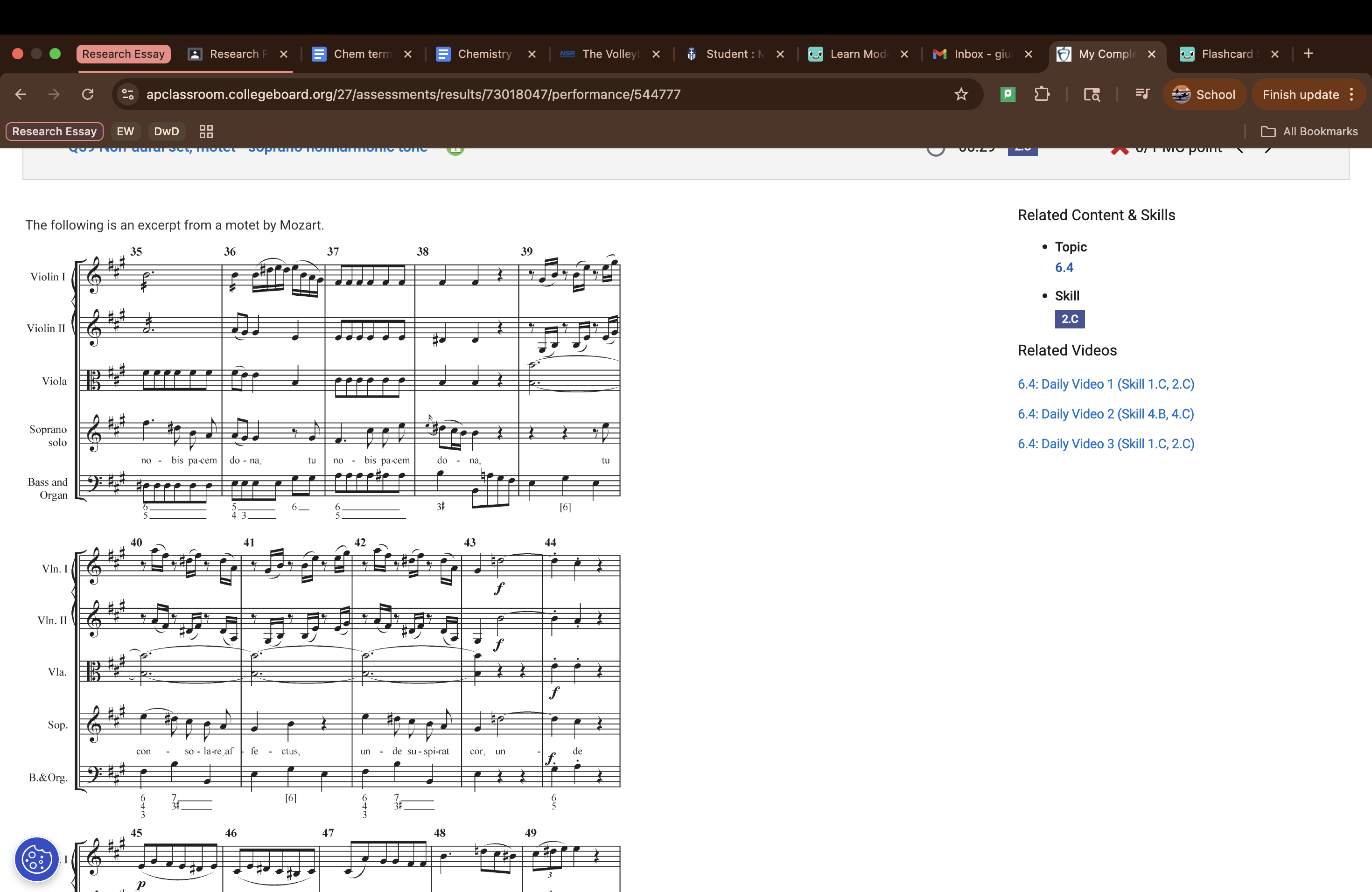Open the 6.4 Daily Video 1 link
The image size is (1372, 892).
(x=1105, y=384)
